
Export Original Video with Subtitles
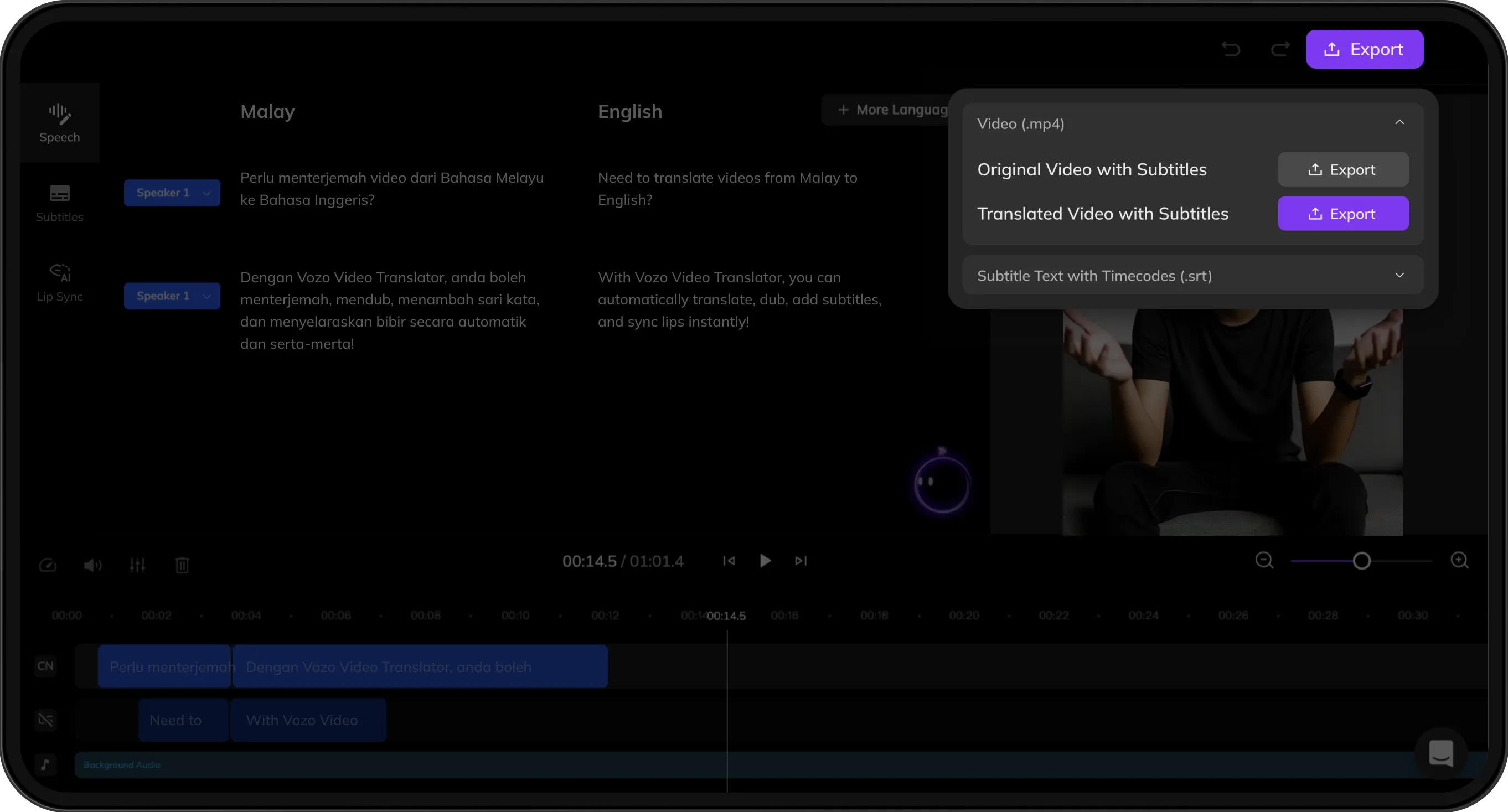pyautogui.click(x=1343, y=169)
